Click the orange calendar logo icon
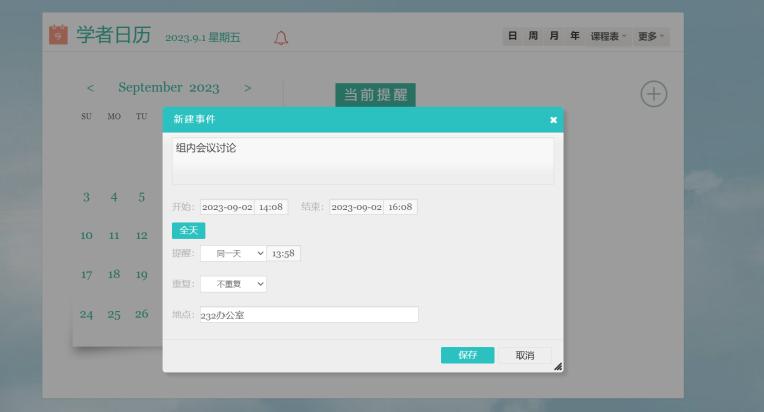The width and height of the screenshot is (764, 412). (59, 35)
